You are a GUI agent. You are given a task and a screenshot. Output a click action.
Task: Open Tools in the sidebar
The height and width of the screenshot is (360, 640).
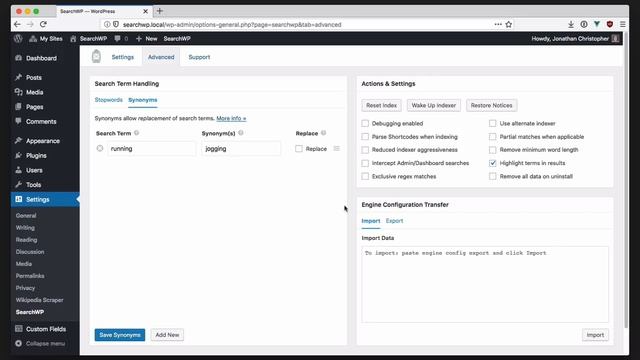point(33,185)
